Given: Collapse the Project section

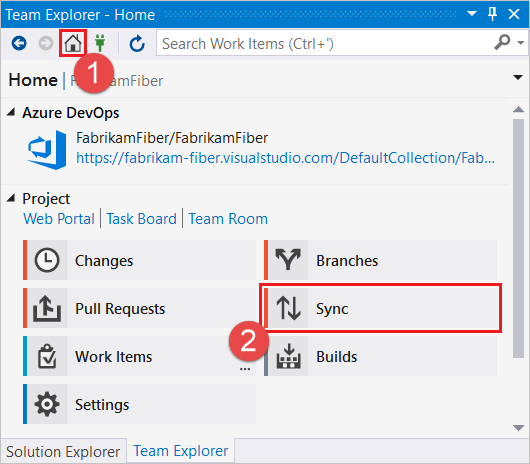Looking at the screenshot, I should [11, 198].
